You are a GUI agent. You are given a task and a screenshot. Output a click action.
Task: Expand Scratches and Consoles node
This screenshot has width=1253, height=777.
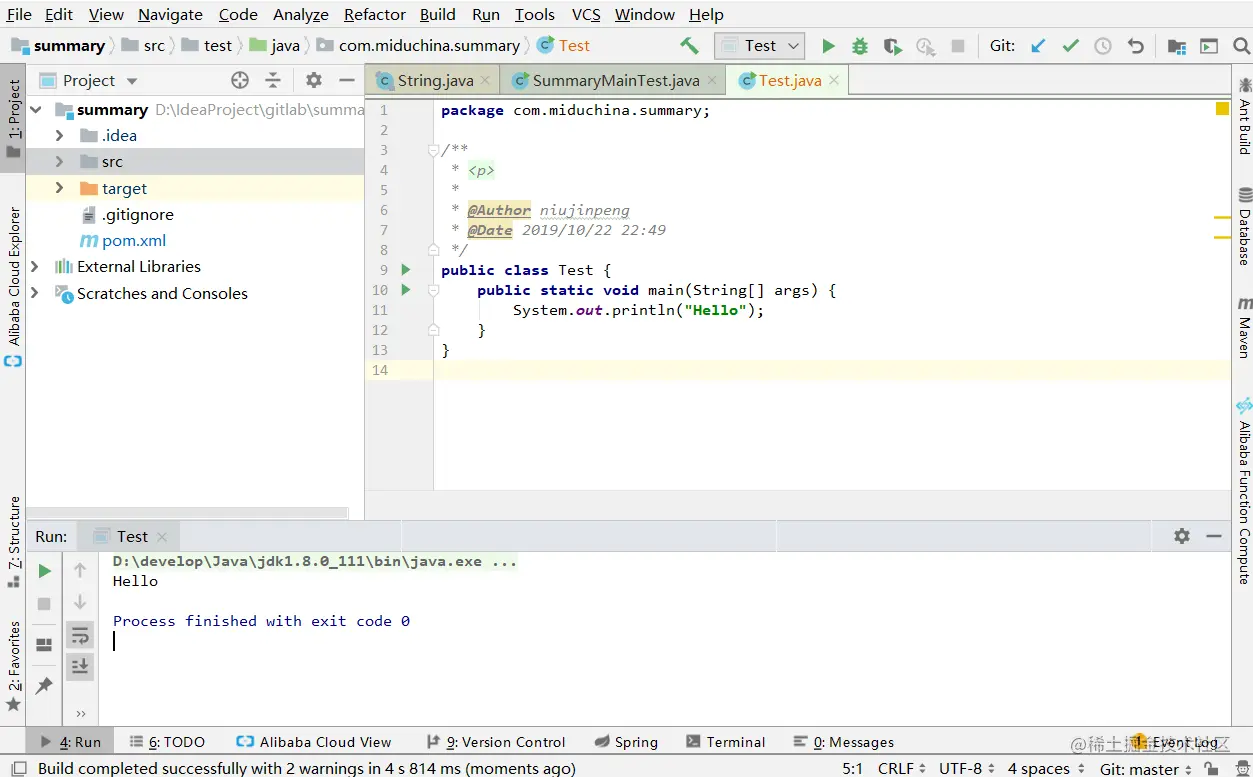36,293
